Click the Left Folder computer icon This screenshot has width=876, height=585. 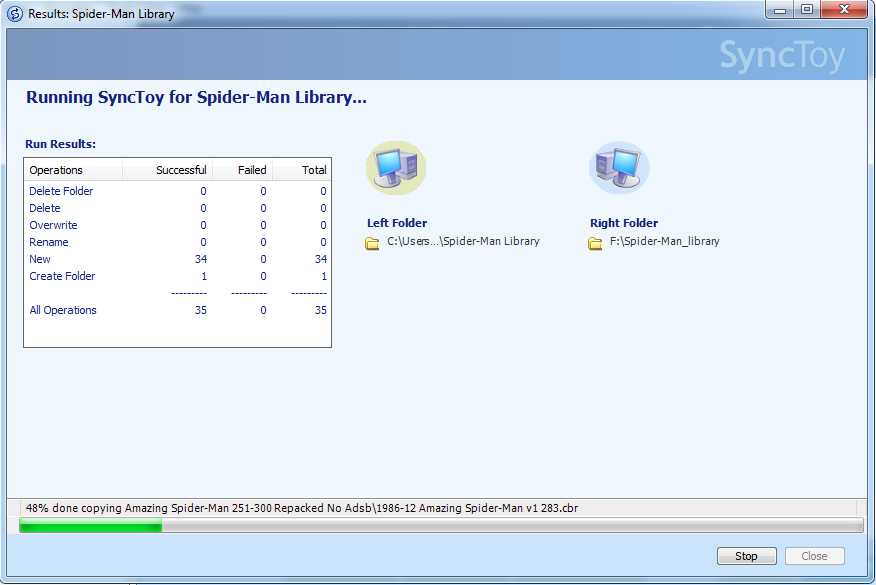[396, 168]
